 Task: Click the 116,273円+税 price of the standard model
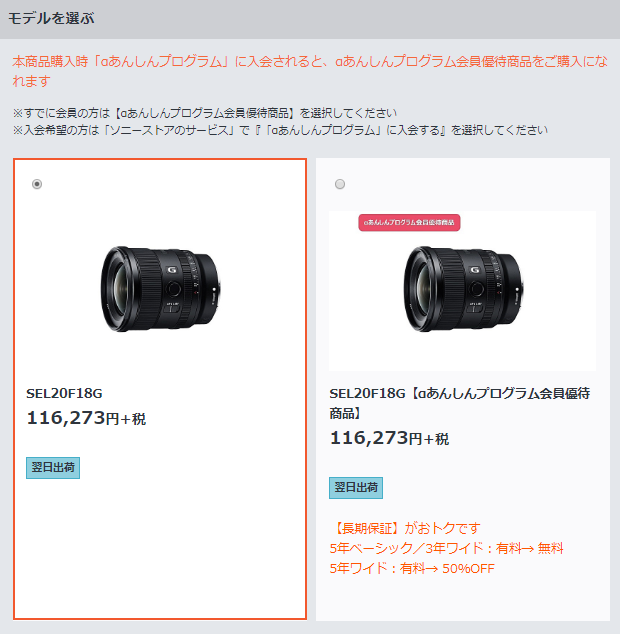click(86, 418)
